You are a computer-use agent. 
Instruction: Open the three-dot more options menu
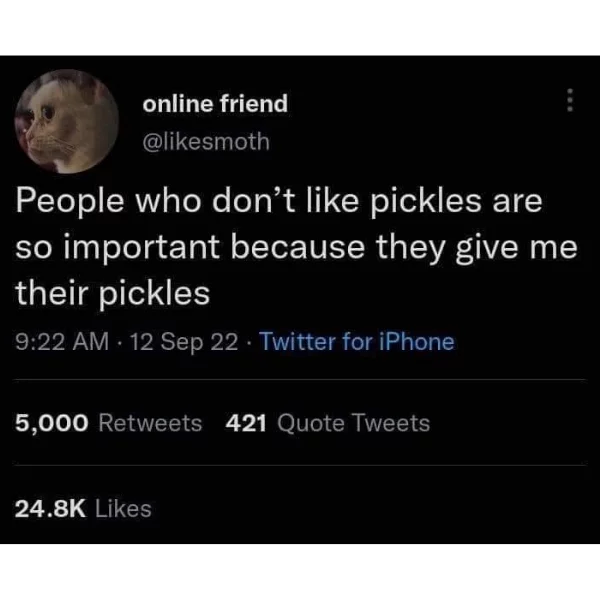570,100
